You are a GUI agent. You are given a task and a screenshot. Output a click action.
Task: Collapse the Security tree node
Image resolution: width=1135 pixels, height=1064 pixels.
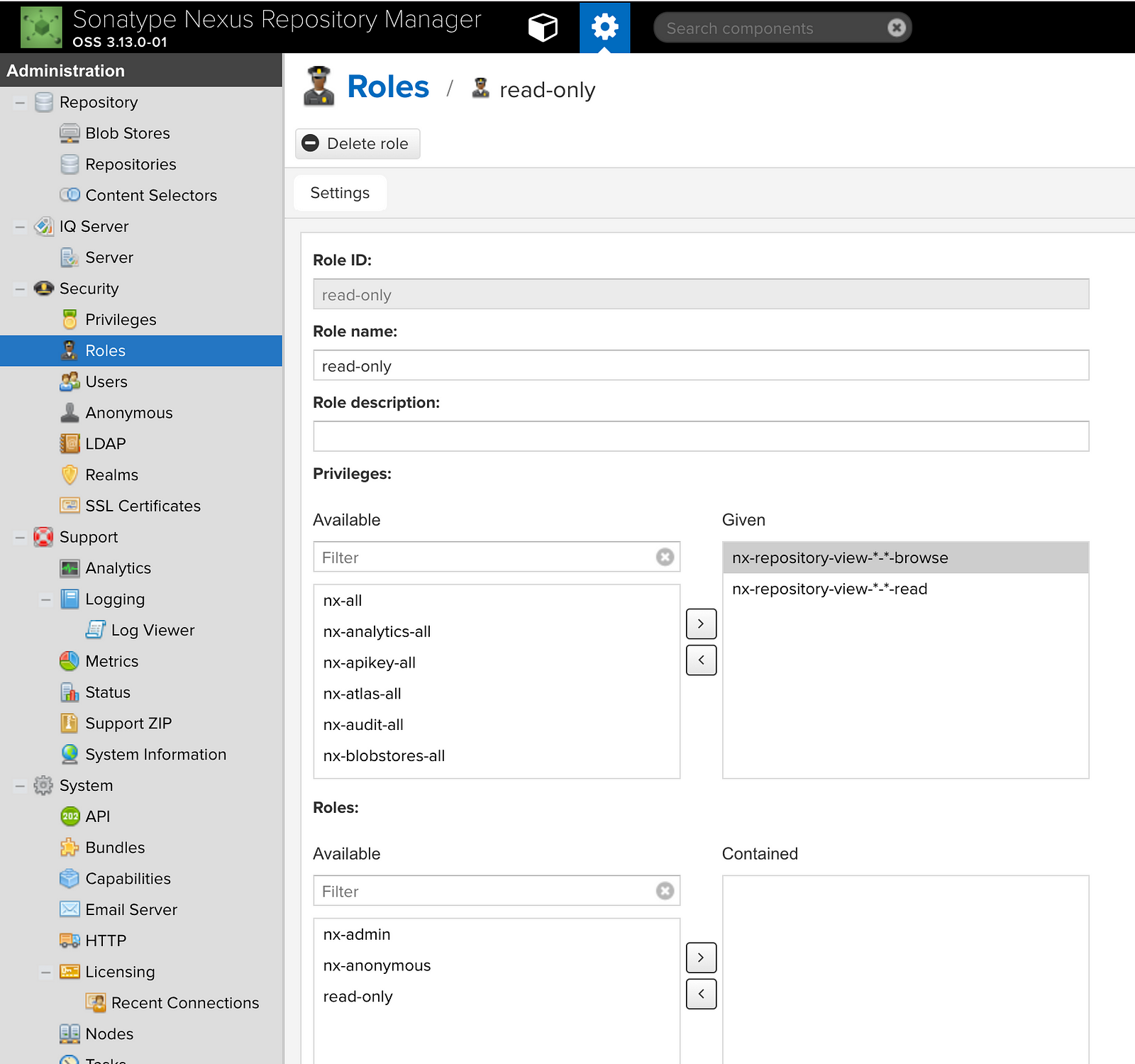(x=20, y=289)
